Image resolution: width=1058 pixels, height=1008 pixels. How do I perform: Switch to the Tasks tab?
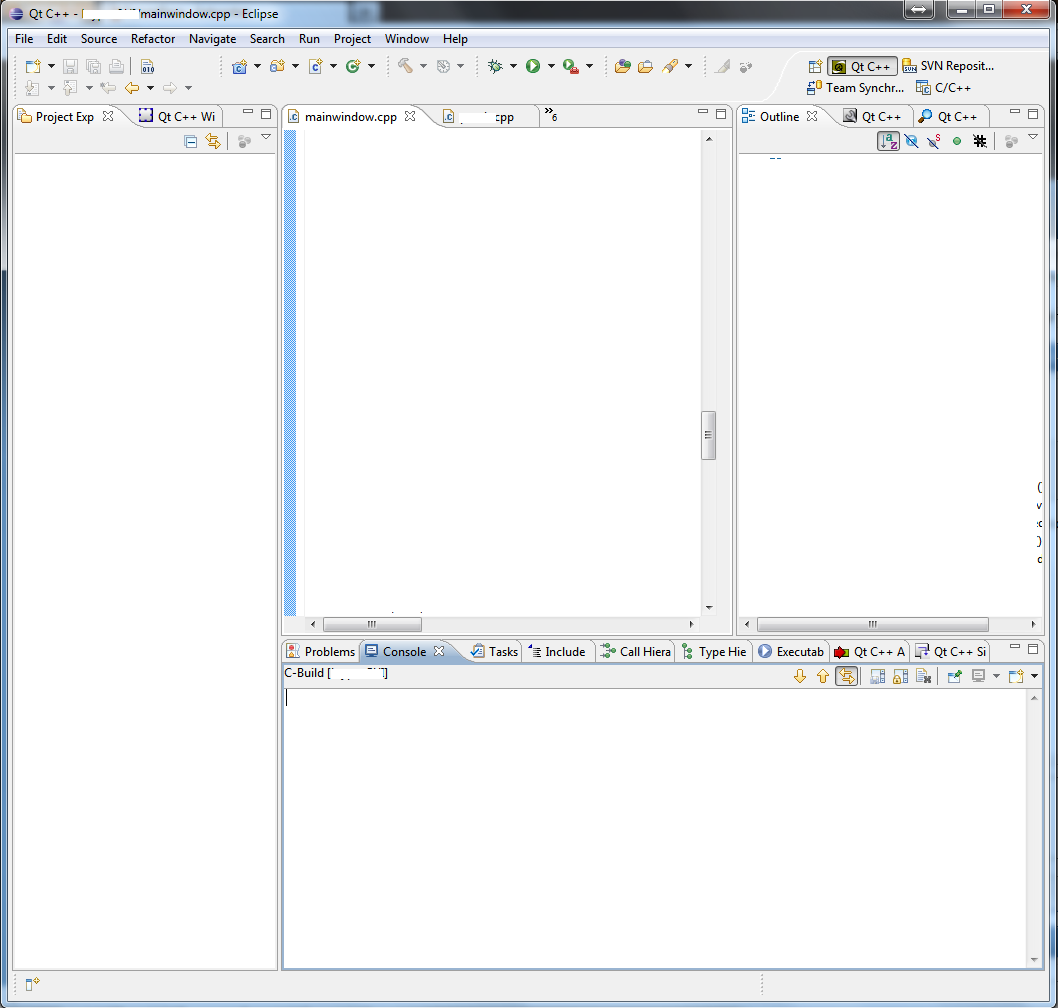[495, 652]
